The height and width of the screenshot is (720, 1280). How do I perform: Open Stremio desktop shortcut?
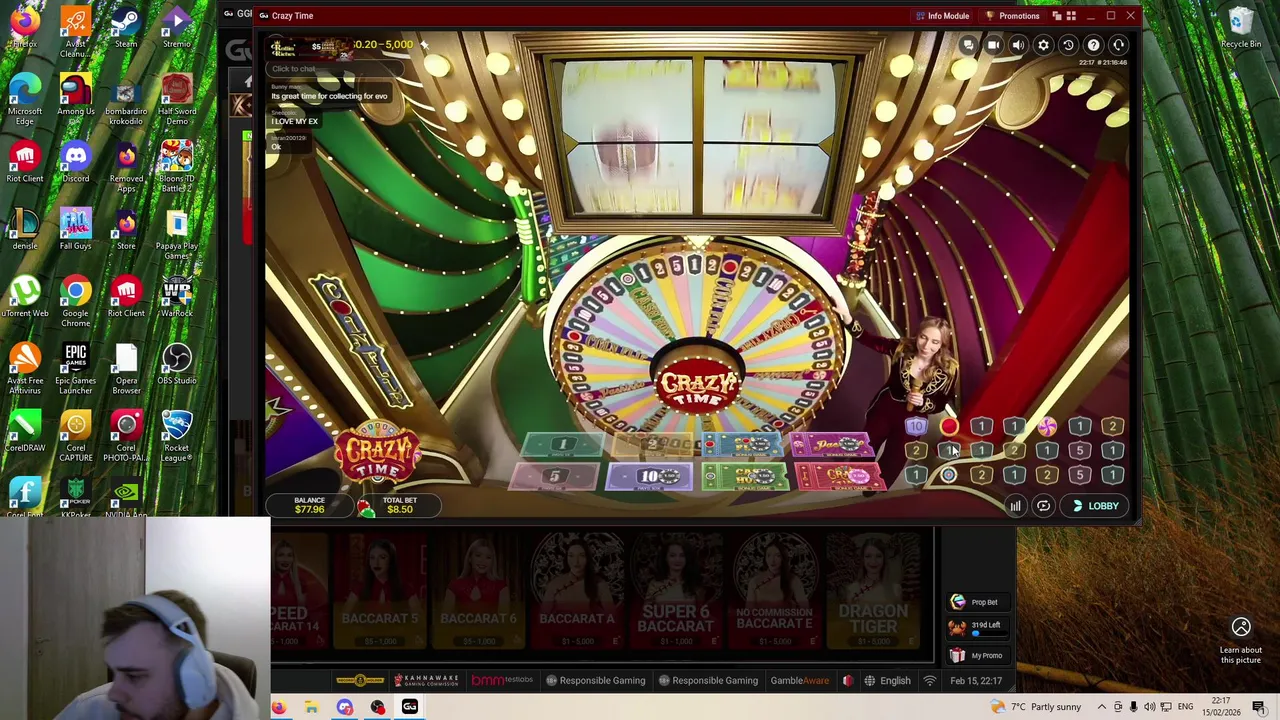(x=177, y=27)
